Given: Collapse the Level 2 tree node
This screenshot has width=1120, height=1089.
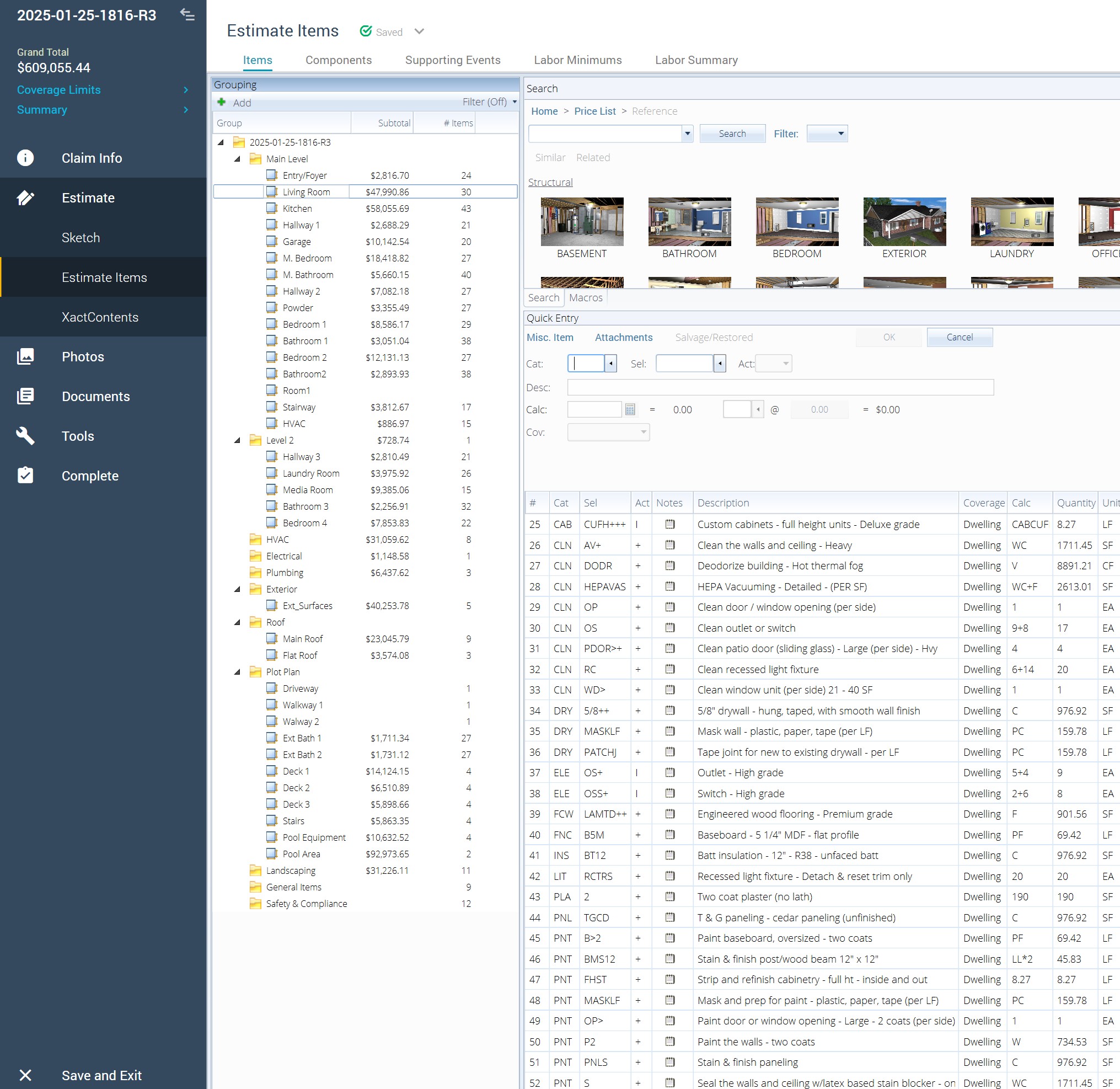Looking at the screenshot, I should tap(237, 440).
